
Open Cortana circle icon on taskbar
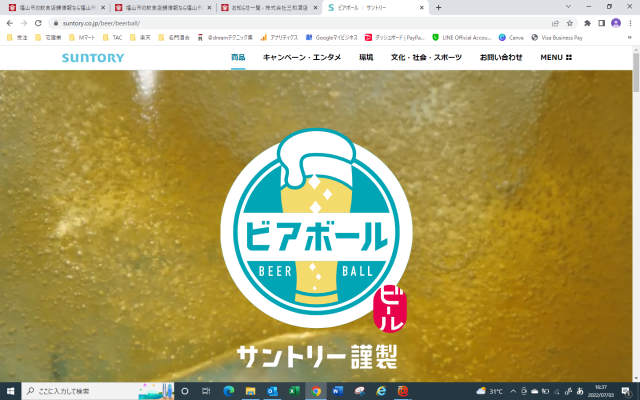click(184, 391)
